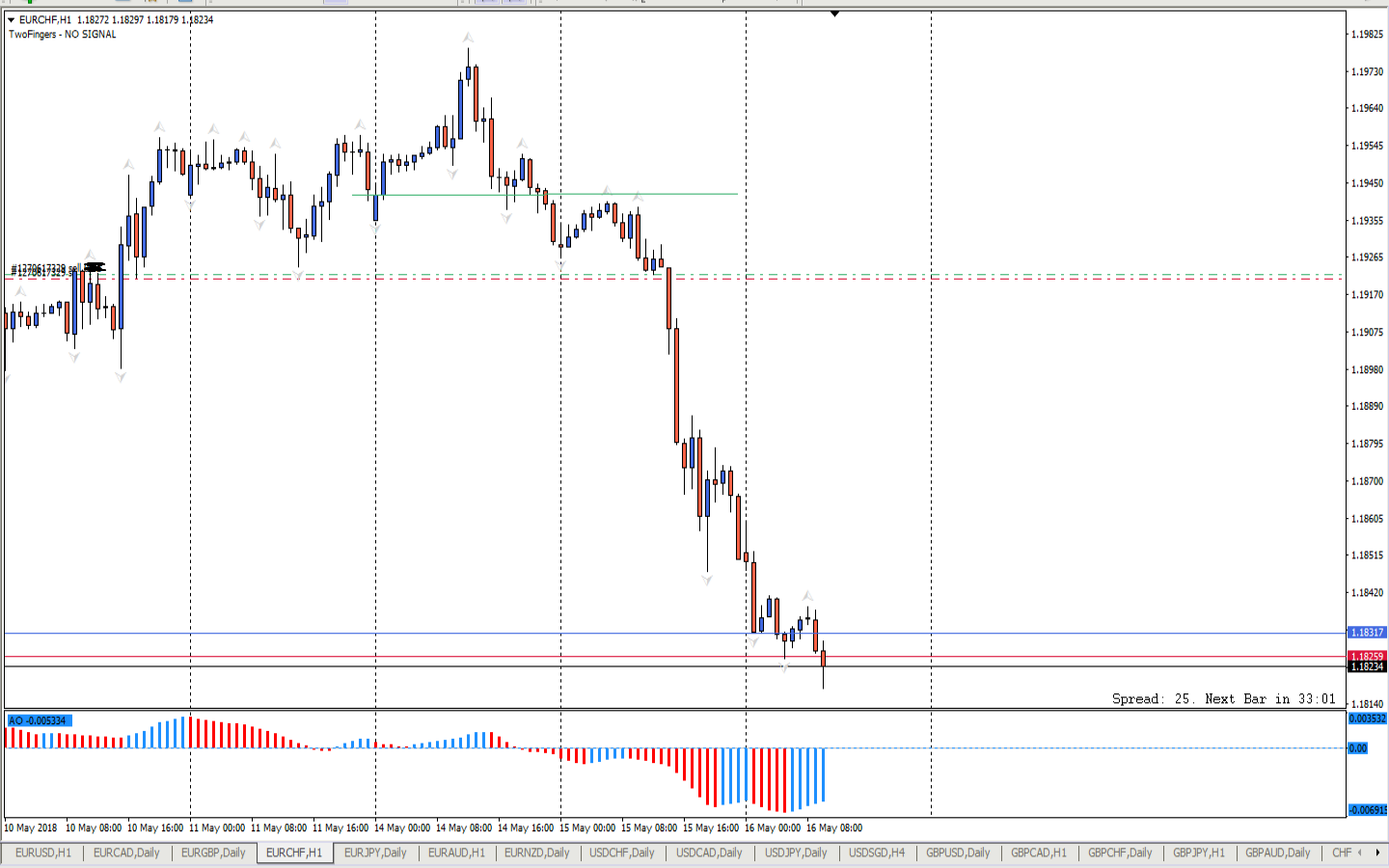This screenshot has height=868, width=1389.
Task: Click the 14 May 00:00 time label
Action: pyautogui.click(x=402, y=827)
